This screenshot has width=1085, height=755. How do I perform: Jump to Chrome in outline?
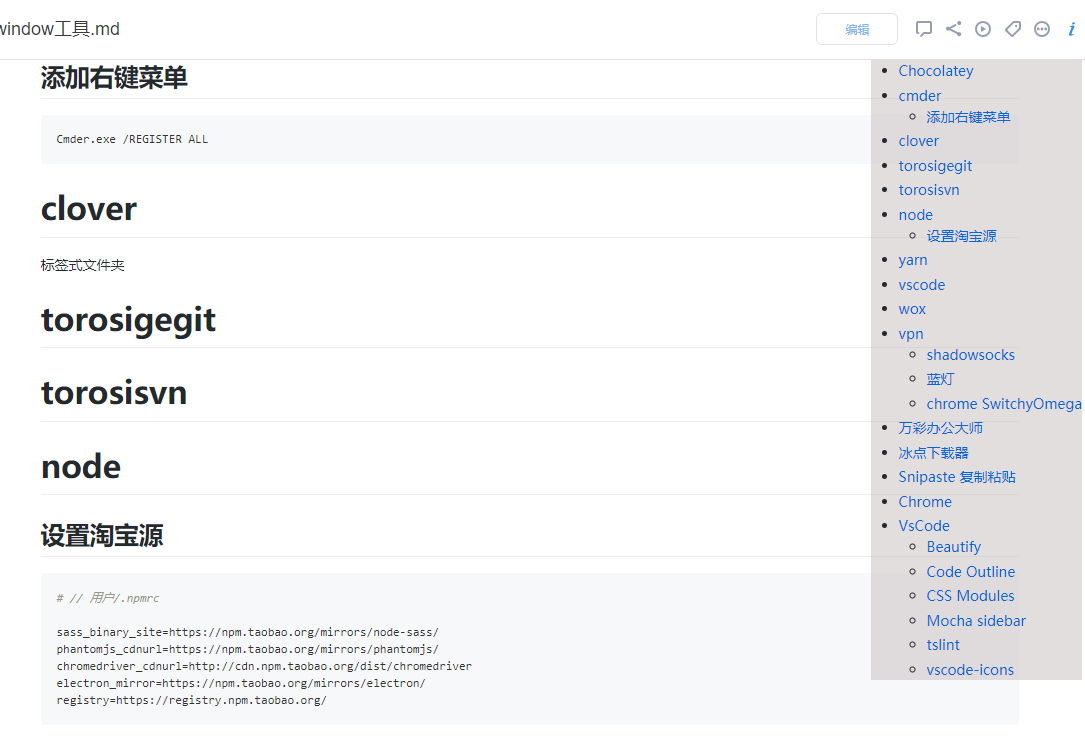(x=924, y=502)
